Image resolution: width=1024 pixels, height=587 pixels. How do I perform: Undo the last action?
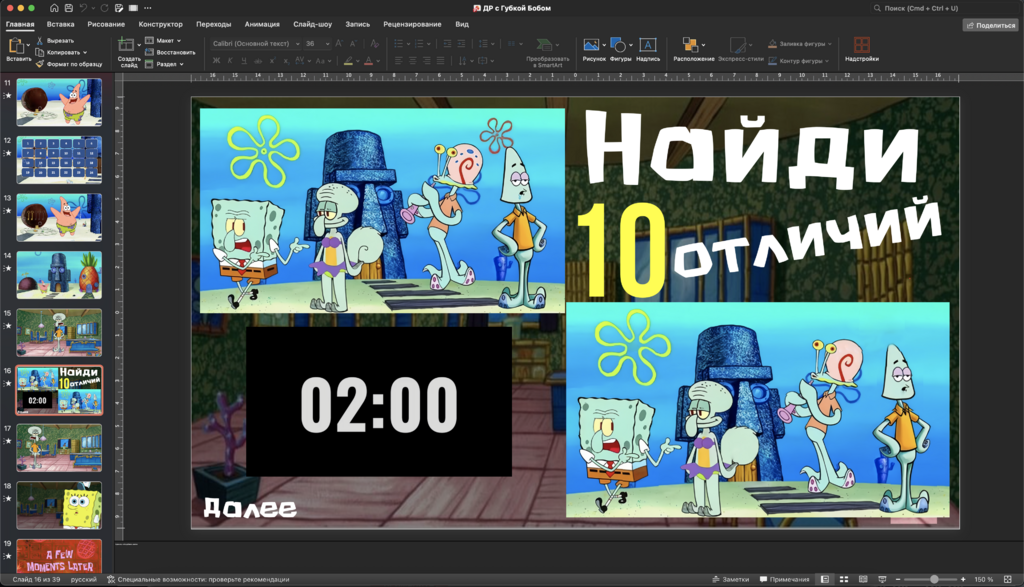(83, 8)
